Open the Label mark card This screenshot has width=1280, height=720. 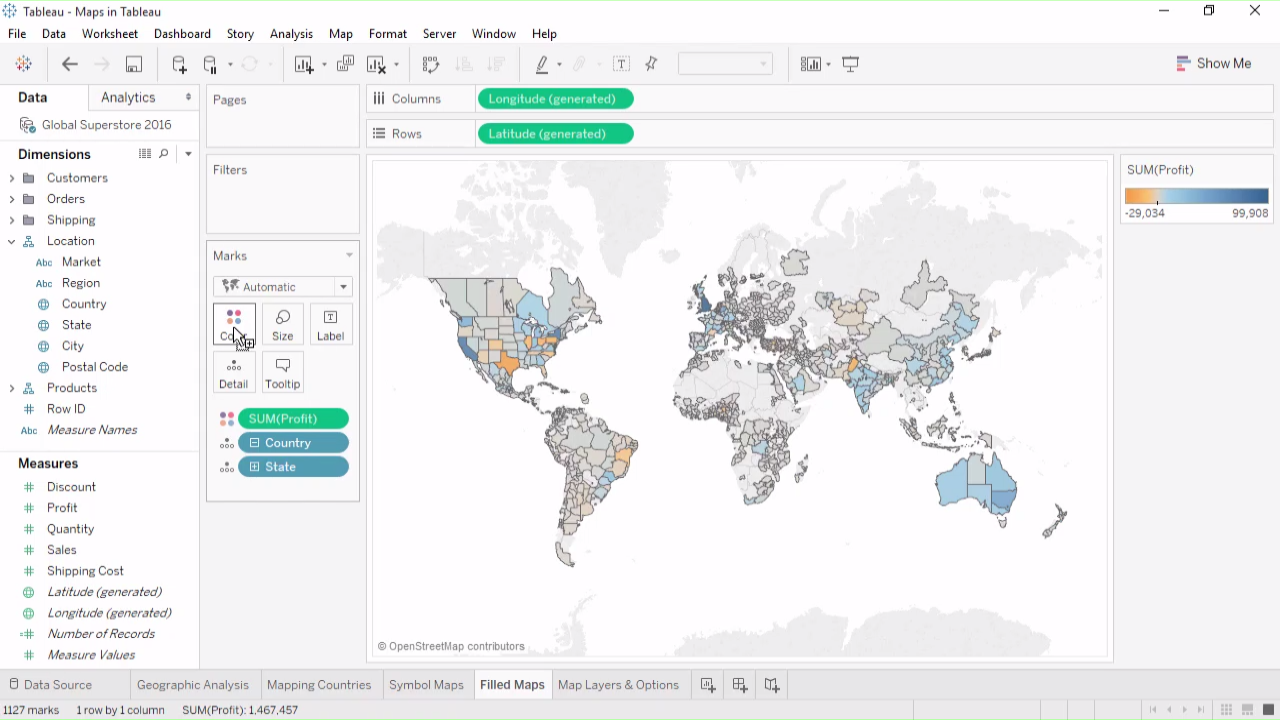[x=330, y=325]
